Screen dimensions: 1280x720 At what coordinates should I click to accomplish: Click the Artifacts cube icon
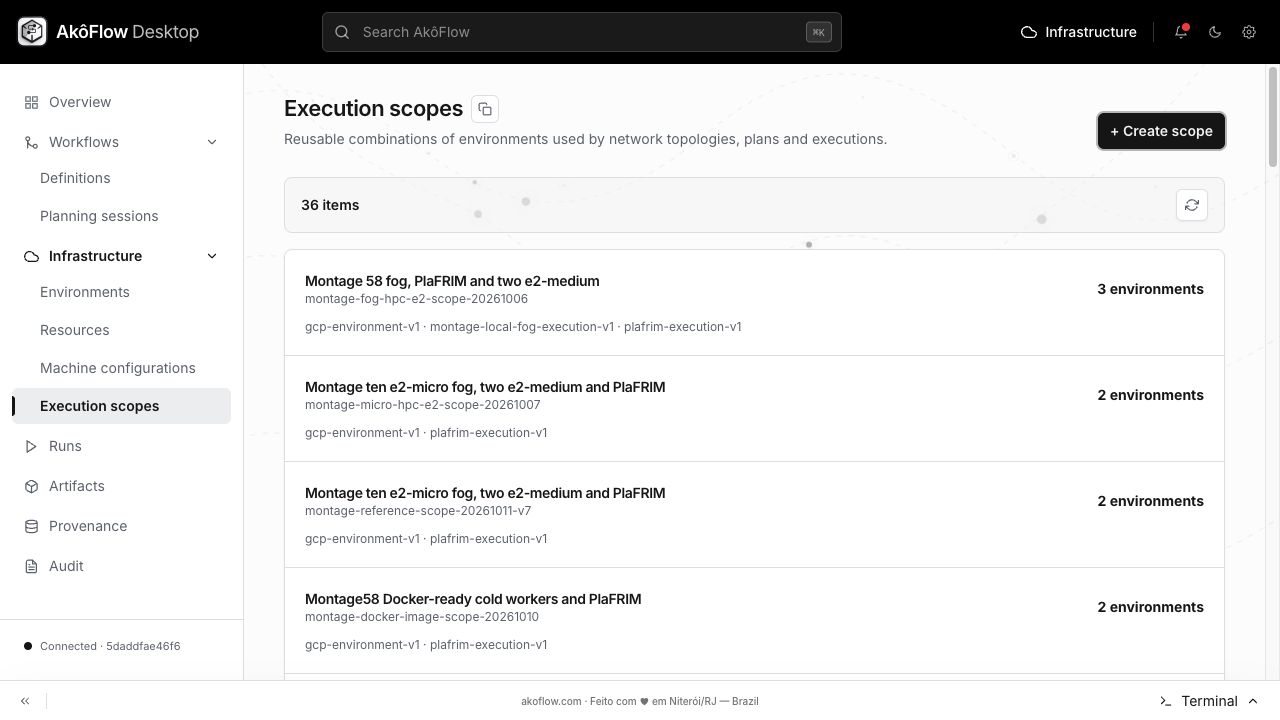[31, 486]
